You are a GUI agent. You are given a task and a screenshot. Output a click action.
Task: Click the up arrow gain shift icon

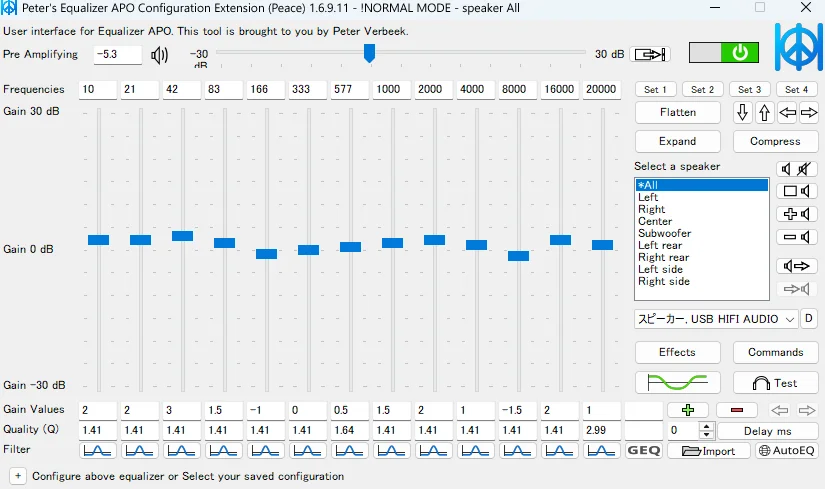[x=765, y=112]
